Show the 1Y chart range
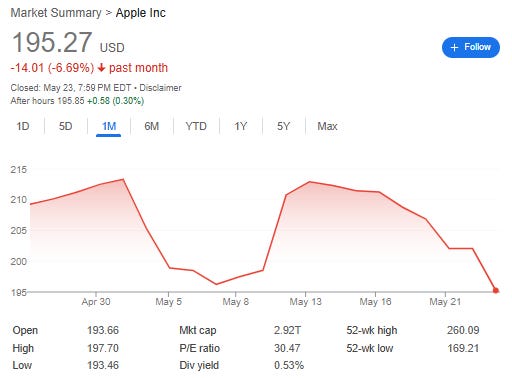512x378 pixels. coord(241,126)
